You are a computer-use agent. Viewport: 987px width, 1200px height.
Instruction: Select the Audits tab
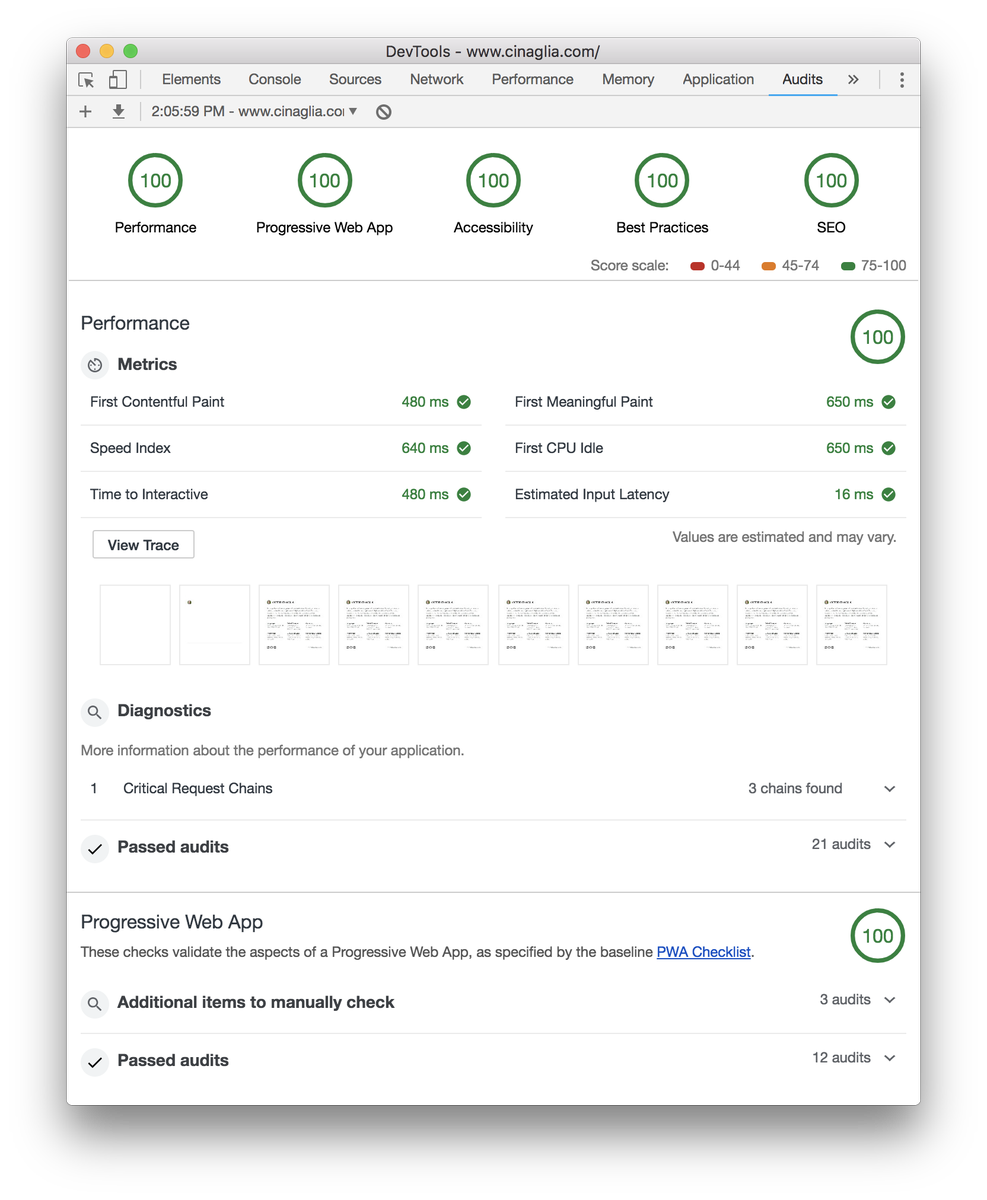coord(803,80)
